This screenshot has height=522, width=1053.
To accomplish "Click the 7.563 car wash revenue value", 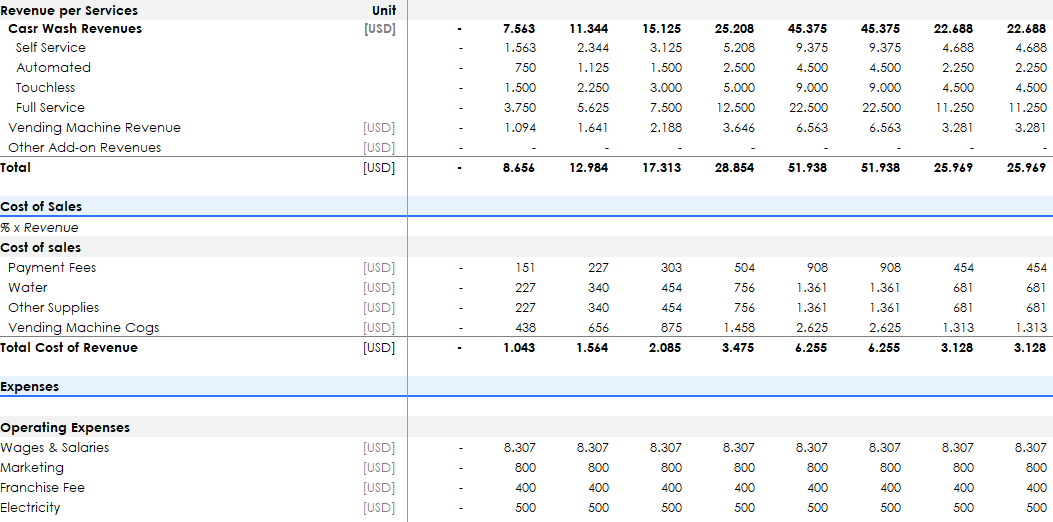I will [518, 29].
